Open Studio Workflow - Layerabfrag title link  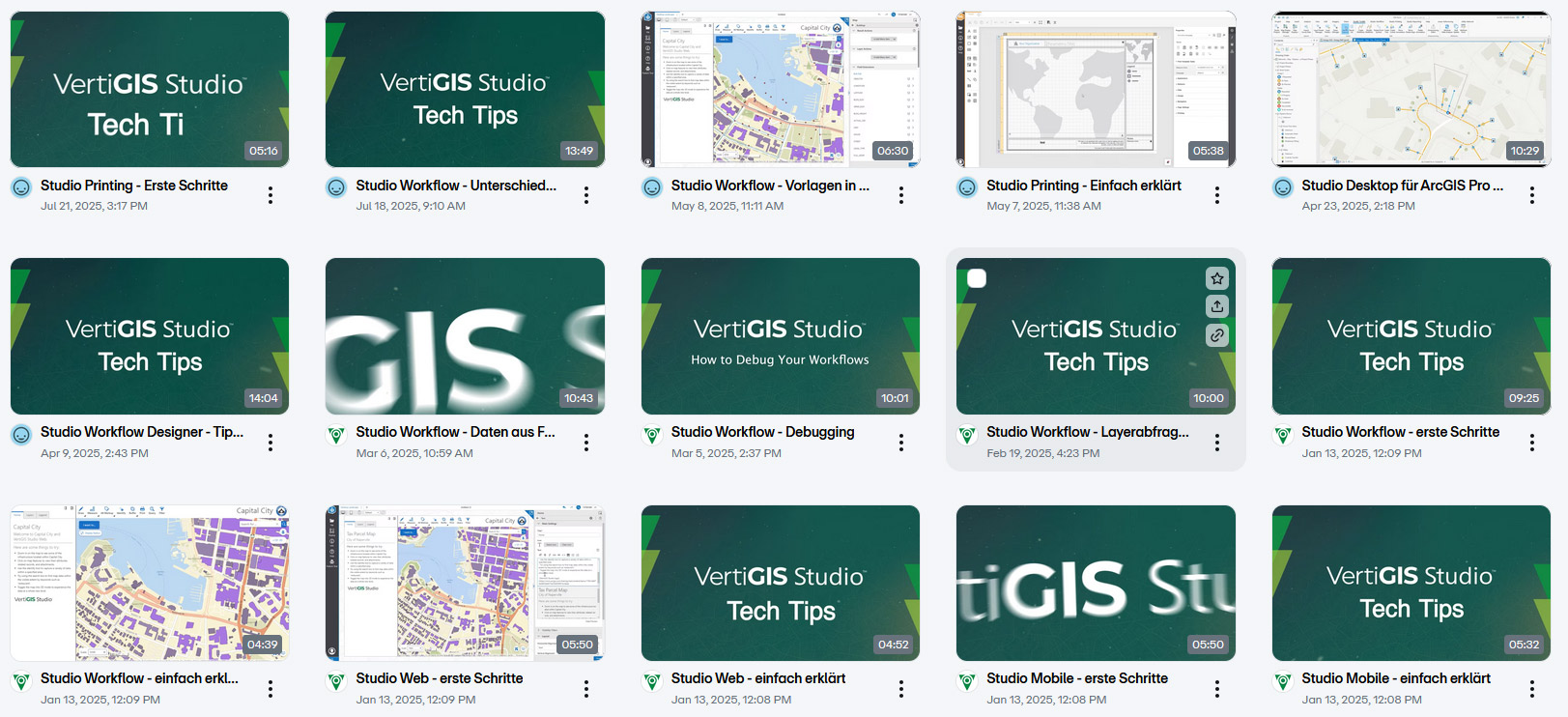pos(1088,432)
